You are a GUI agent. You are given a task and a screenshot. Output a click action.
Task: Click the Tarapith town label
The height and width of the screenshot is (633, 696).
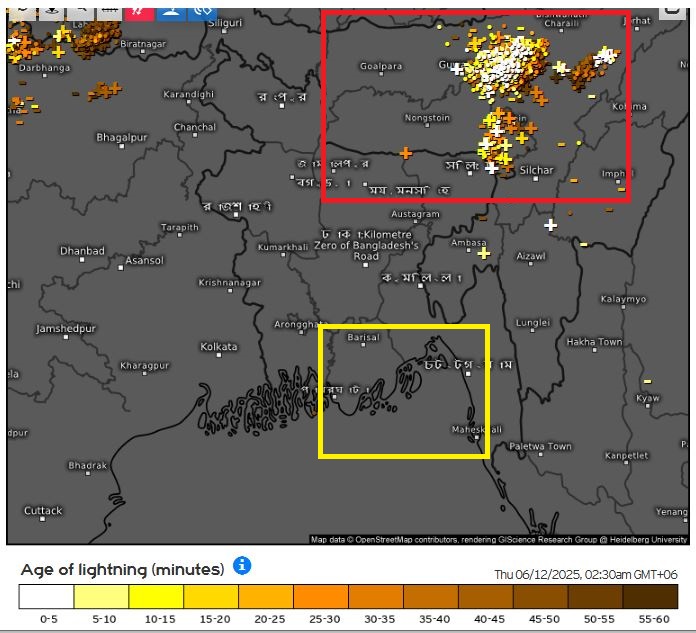click(180, 227)
